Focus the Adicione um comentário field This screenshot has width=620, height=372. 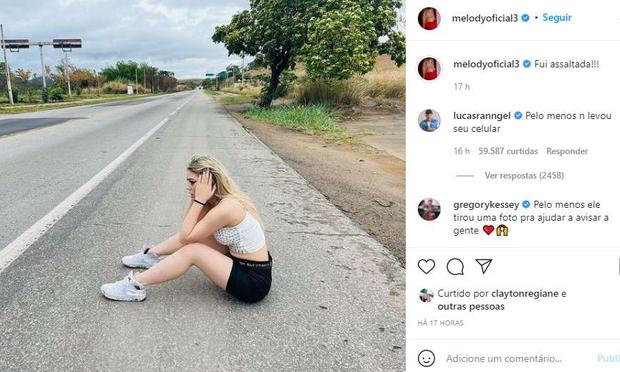pyautogui.click(x=518, y=359)
